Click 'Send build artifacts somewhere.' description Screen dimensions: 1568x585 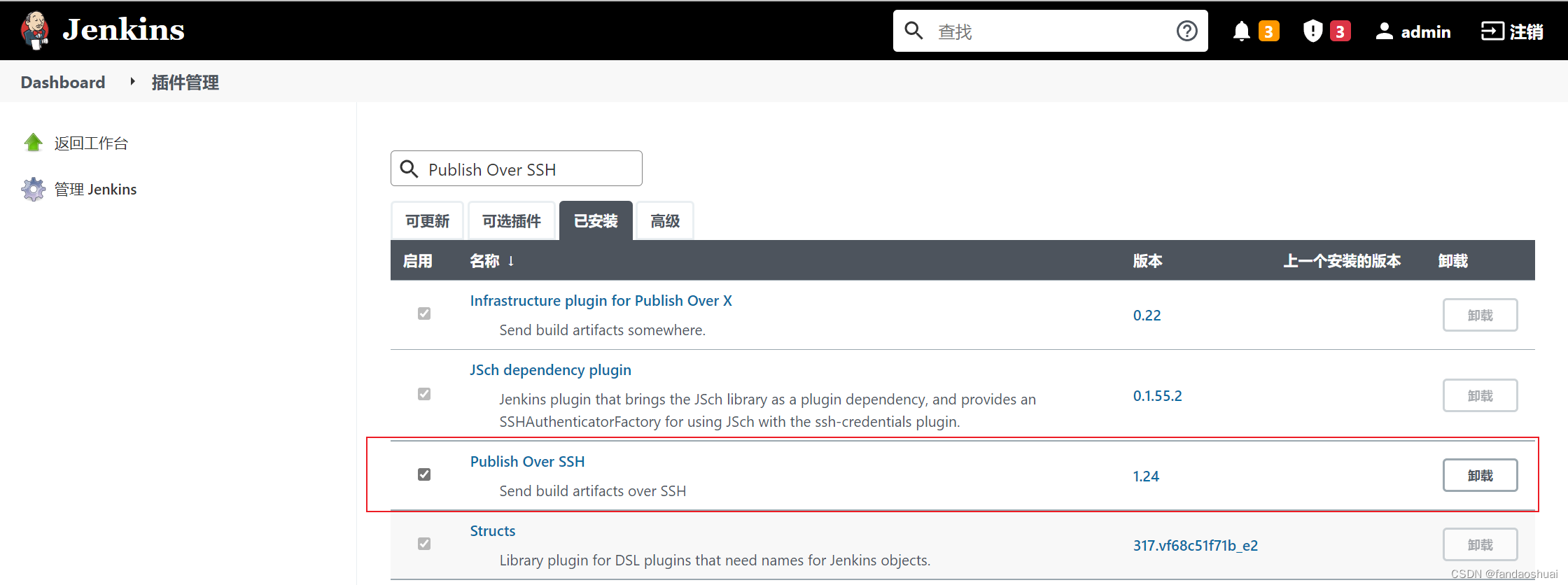tap(603, 330)
